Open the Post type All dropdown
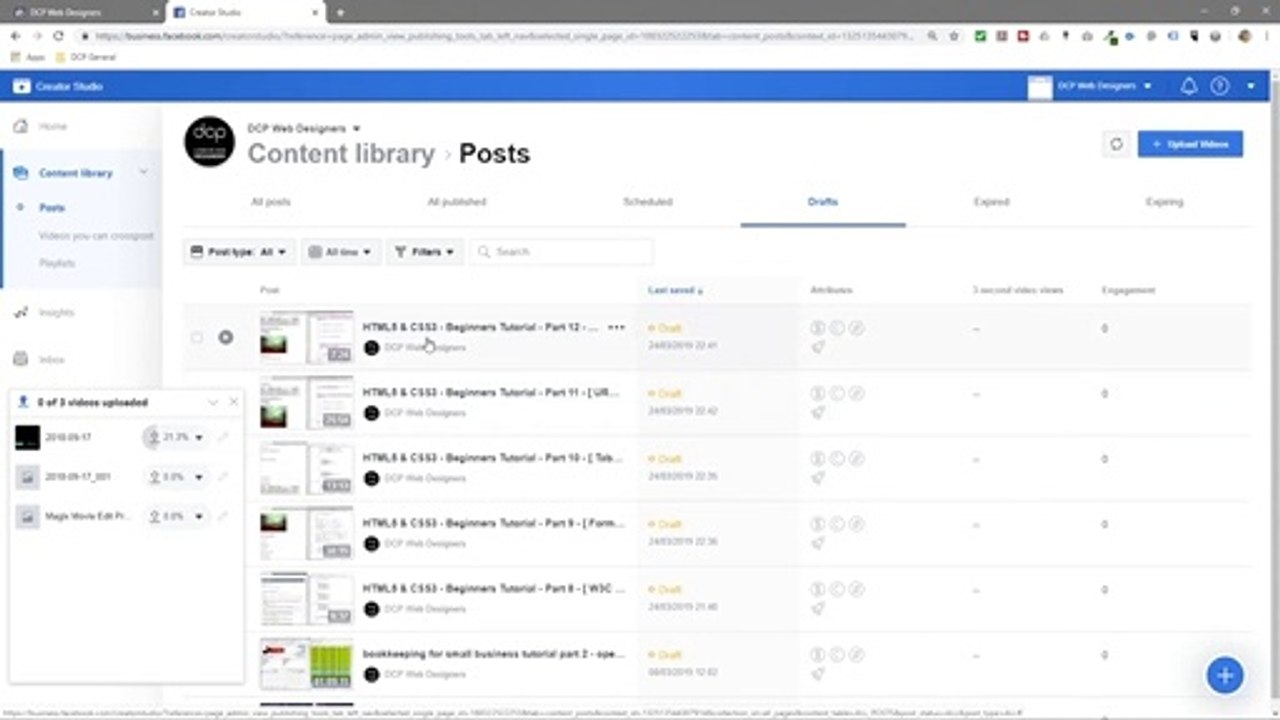Viewport: 1280px width, 720px height. point(239,252)
